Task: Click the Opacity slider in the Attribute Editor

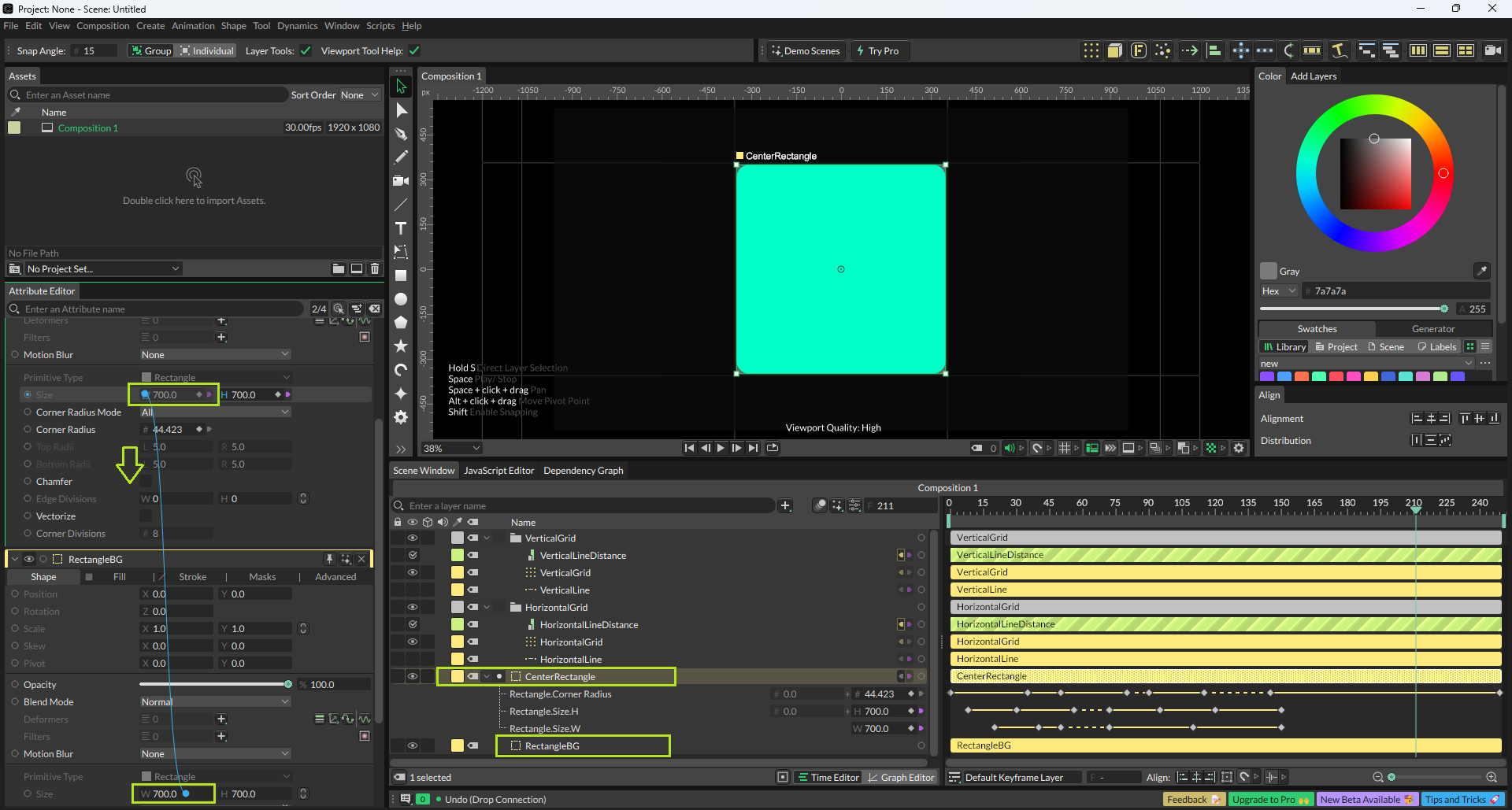Action: pos(214,685)
